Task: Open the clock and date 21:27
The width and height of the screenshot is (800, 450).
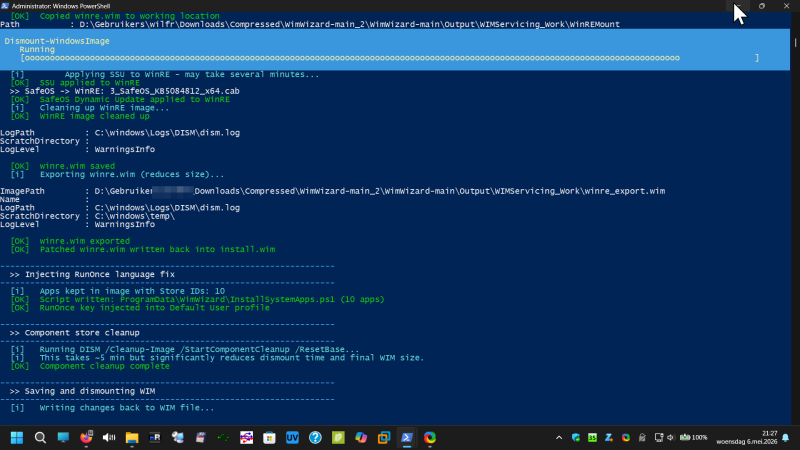Action: [746, 437]
